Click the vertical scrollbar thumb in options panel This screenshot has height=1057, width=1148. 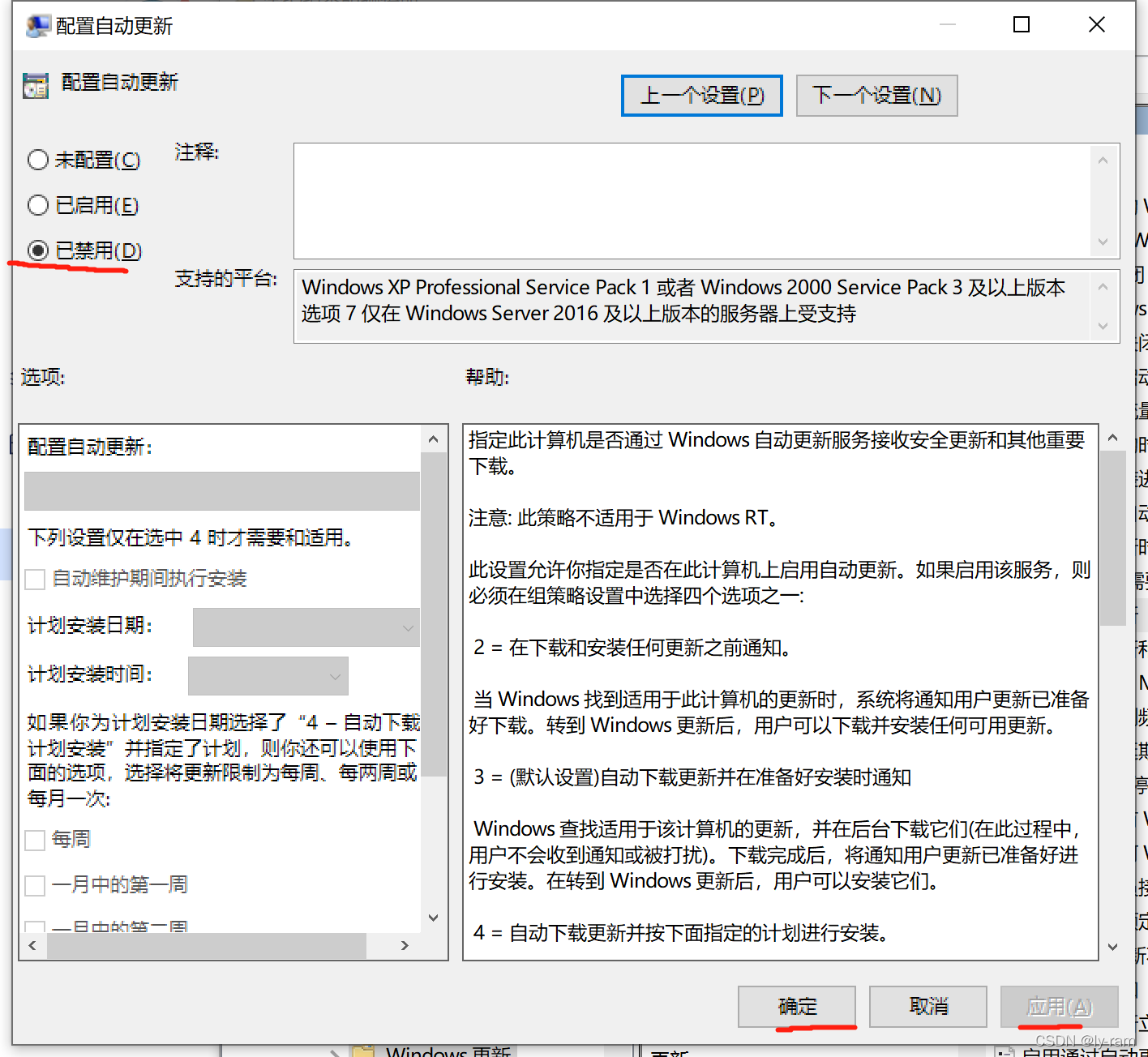433,614
